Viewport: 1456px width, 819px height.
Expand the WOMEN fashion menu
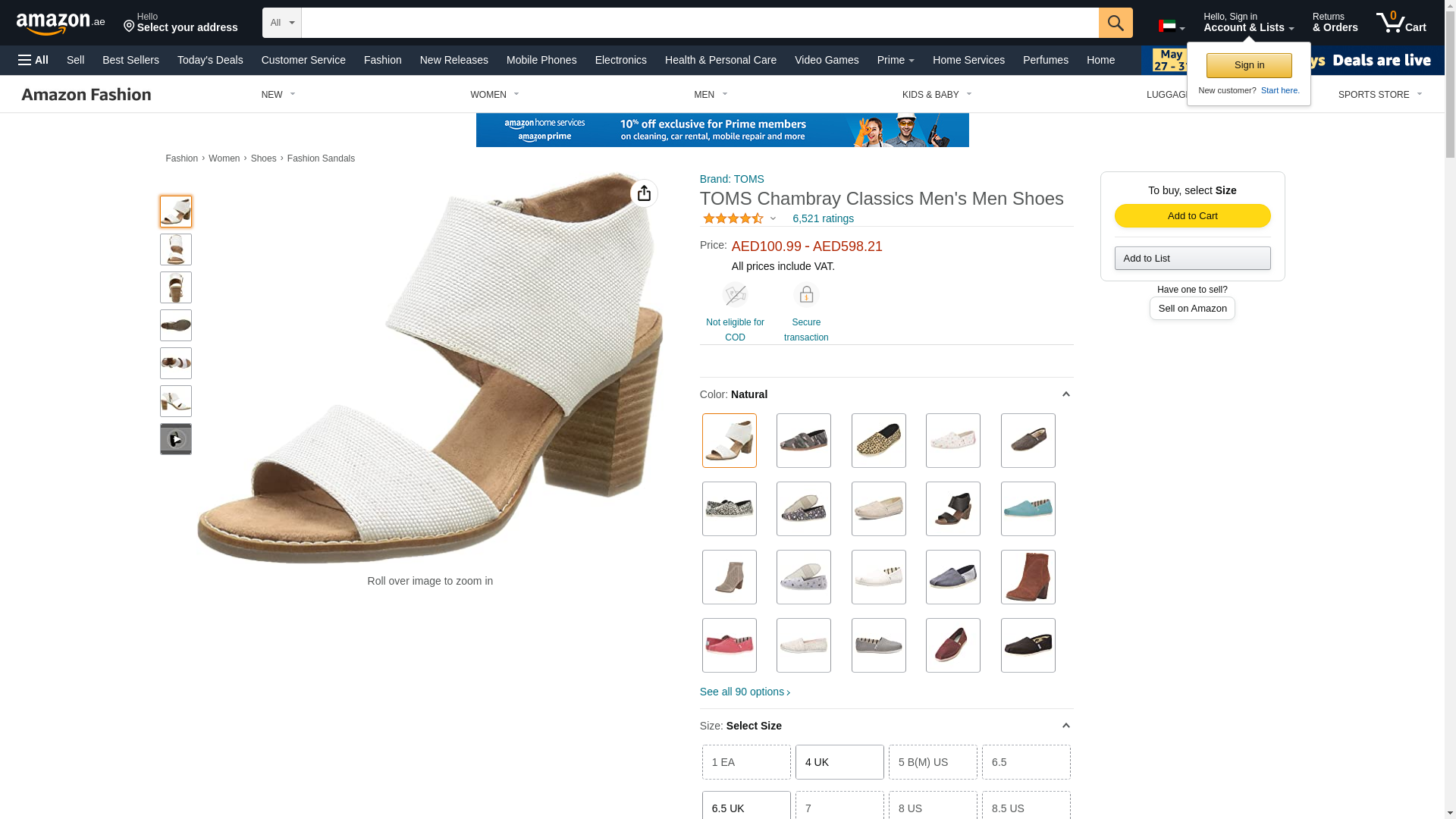[494, 95]
